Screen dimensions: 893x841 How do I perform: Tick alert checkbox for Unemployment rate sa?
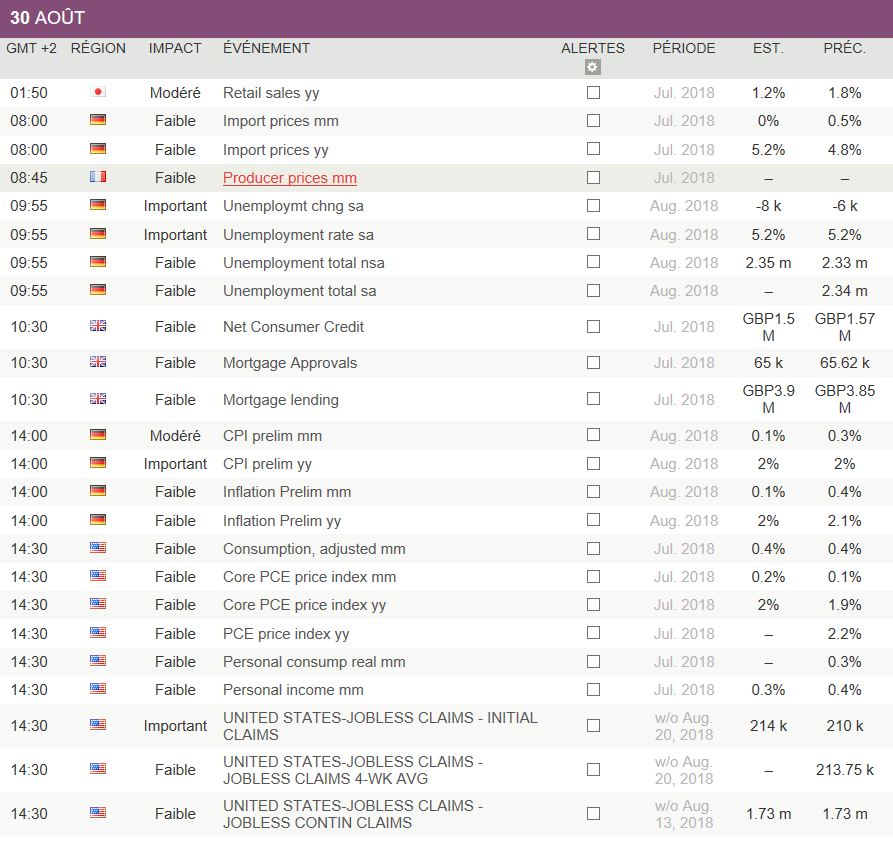[593, 234]
